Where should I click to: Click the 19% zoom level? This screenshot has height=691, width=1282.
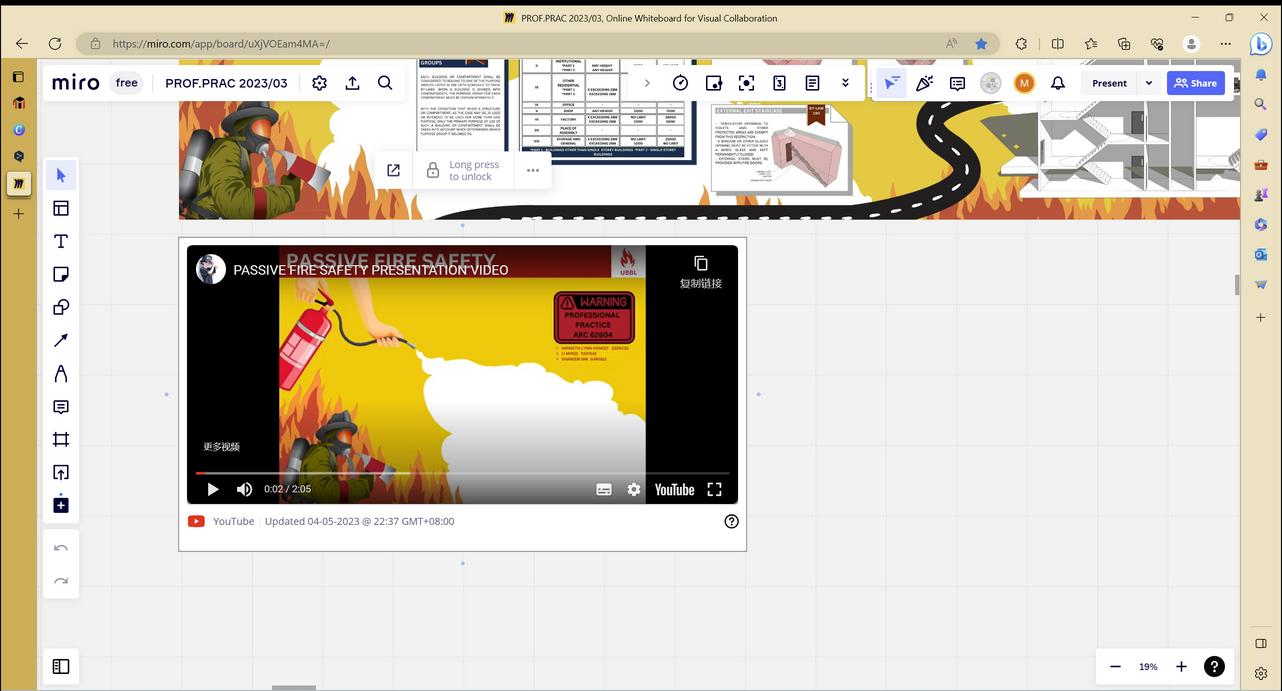pyautogui.click(x=1148, y=666)
